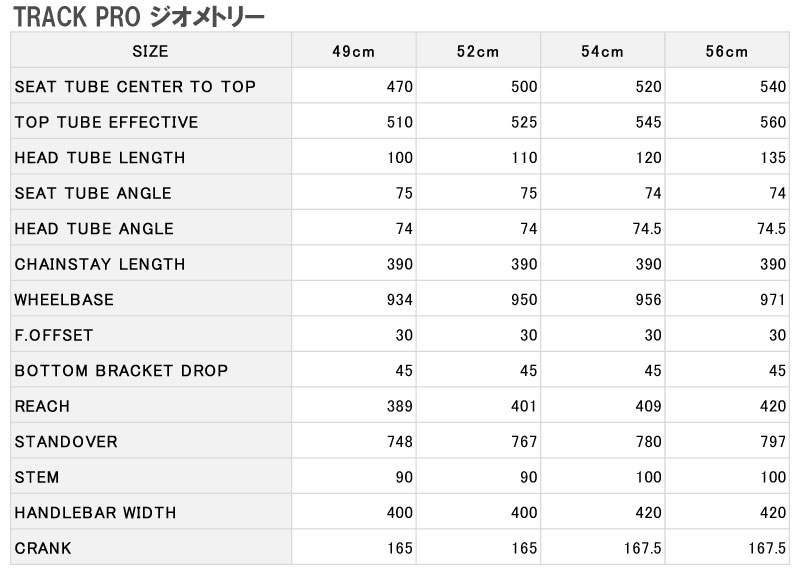This screenshot has width=800, height=570.
Task: Select the 401 reach value cell
Action: click(x=478, y=406)
